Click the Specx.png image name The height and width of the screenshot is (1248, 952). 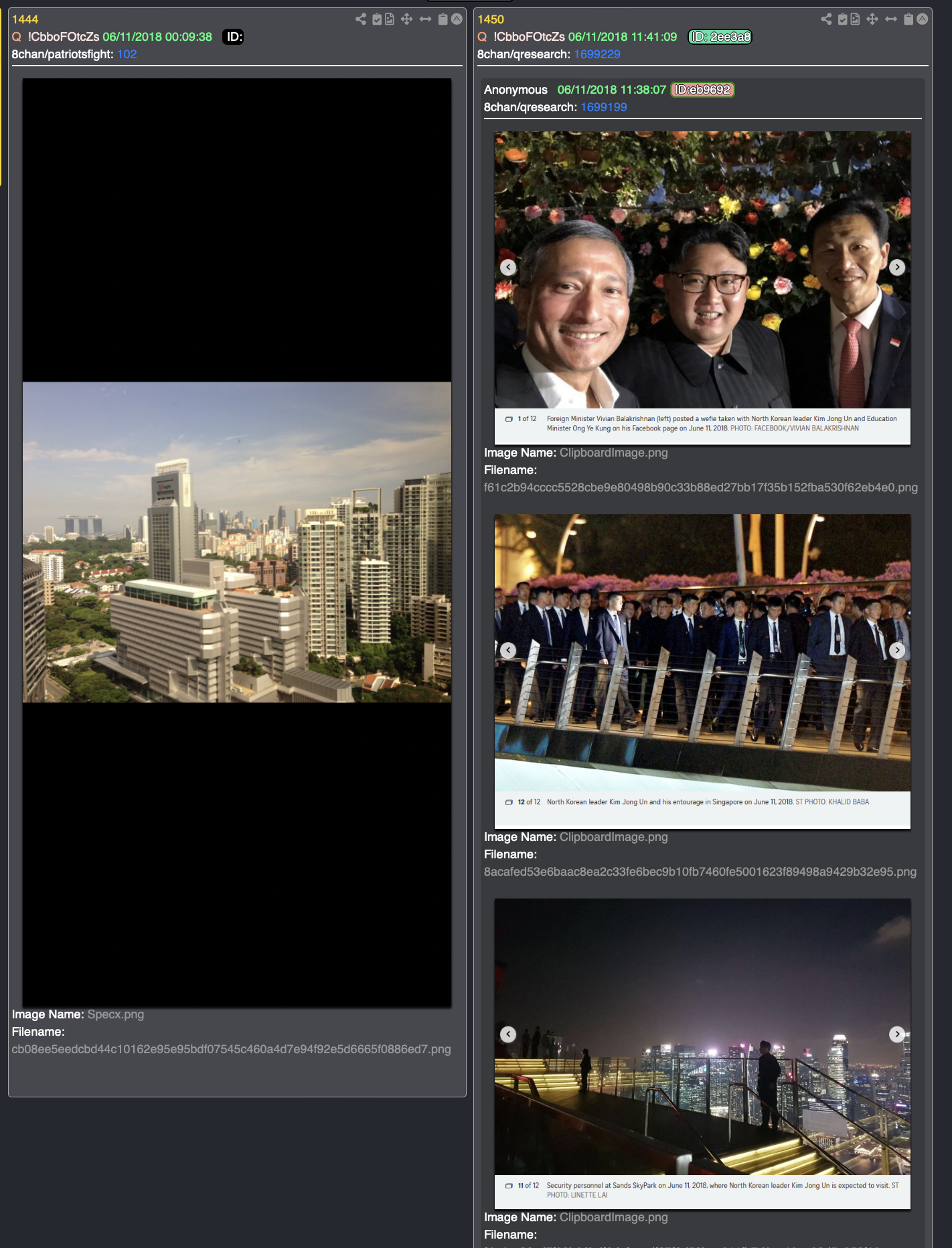116,1014
